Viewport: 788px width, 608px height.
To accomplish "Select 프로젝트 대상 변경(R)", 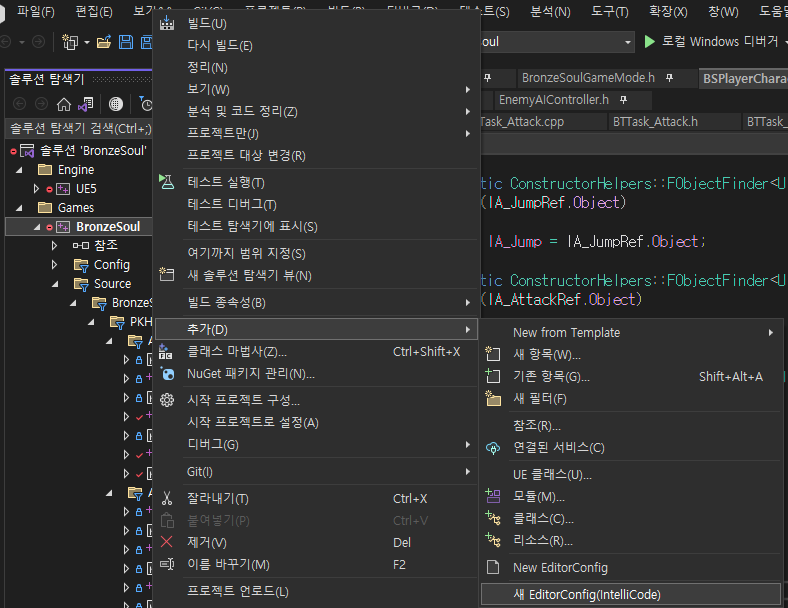I will click(x=246, y=156).
